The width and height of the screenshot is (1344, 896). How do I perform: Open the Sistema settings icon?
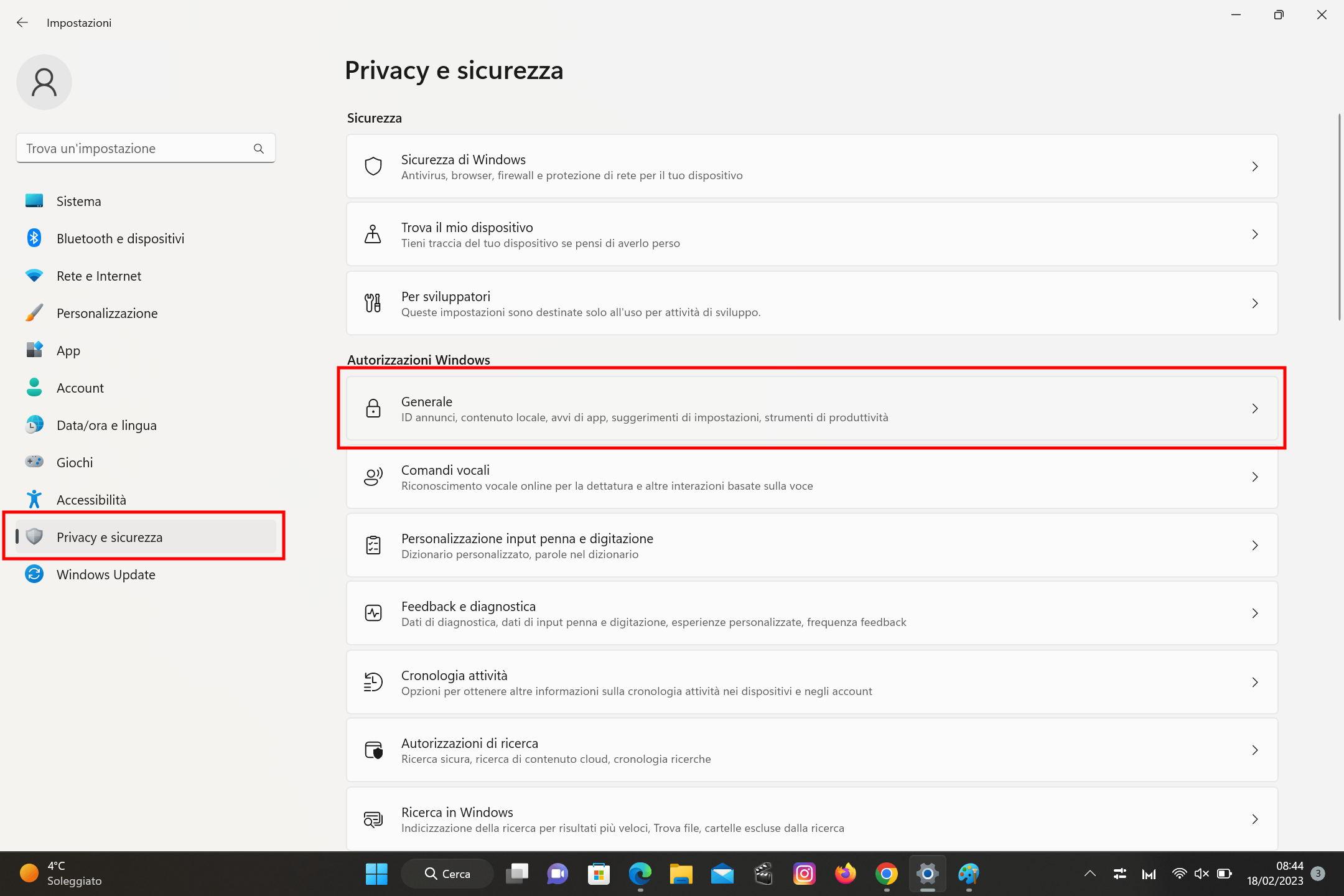34,200
